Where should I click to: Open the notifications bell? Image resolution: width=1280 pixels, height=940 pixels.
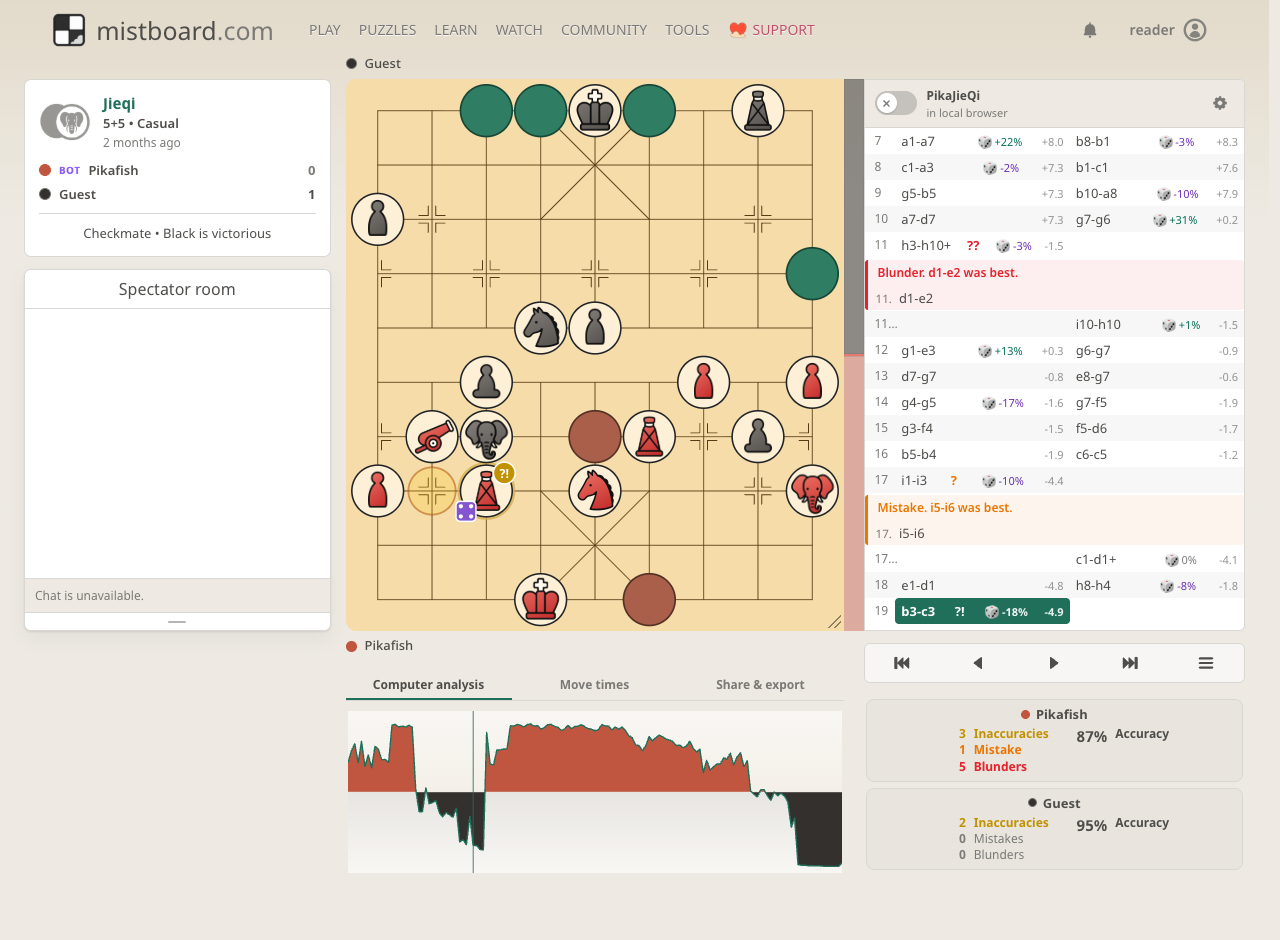pyautogui.click(x=1090, y=30)
